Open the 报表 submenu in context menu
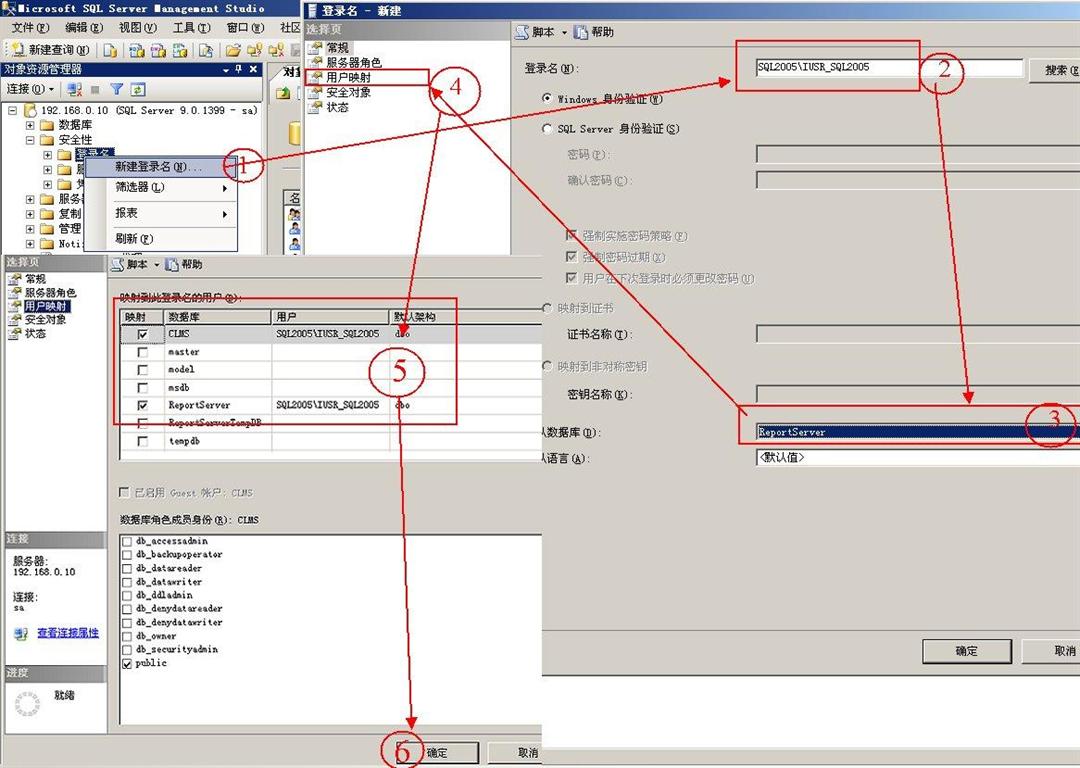Image resolution: width=1080 pixels, height=768 pixels. pyautogui.click(x=160, y=214)
